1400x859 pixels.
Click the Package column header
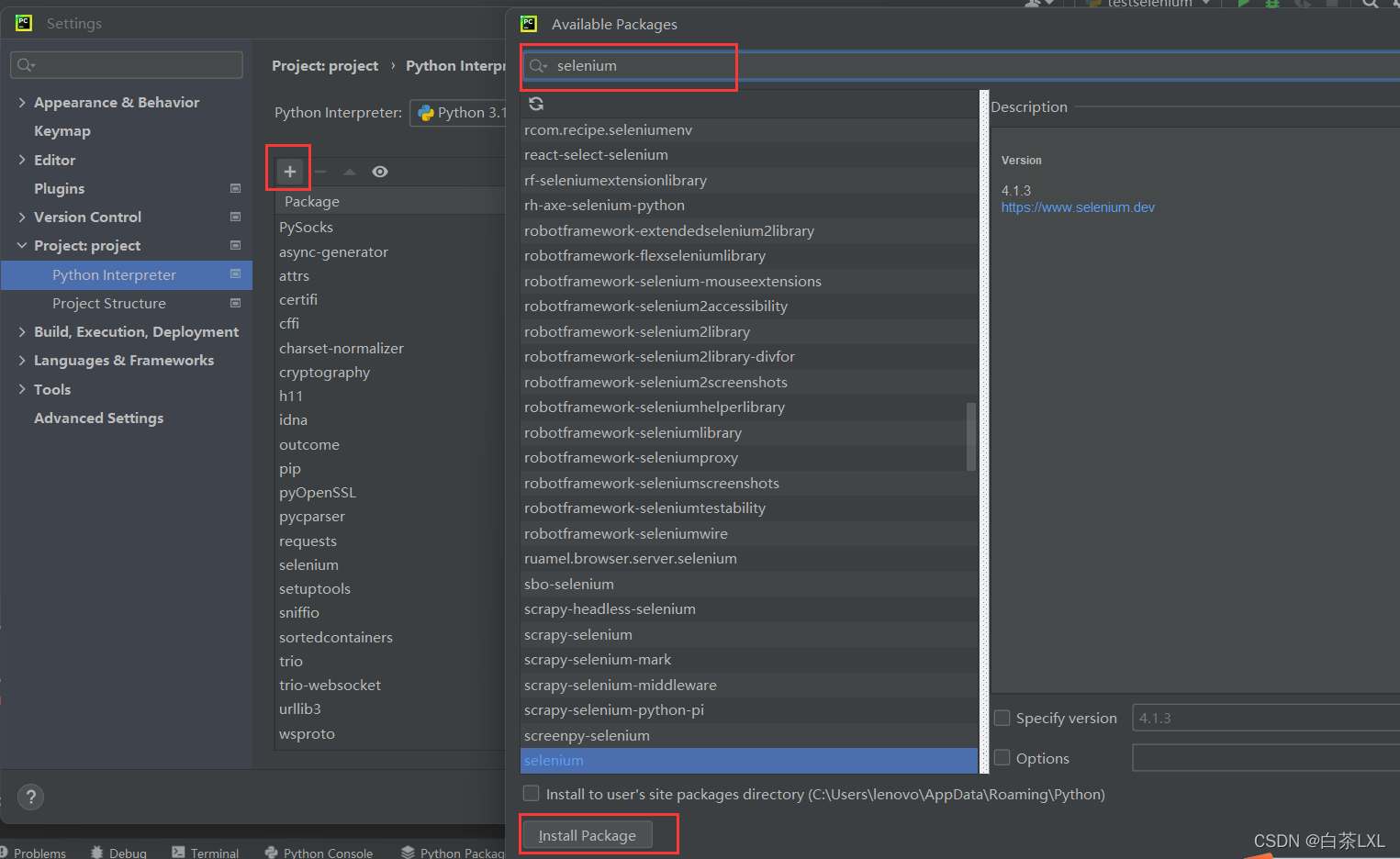[x=390, y=201]
